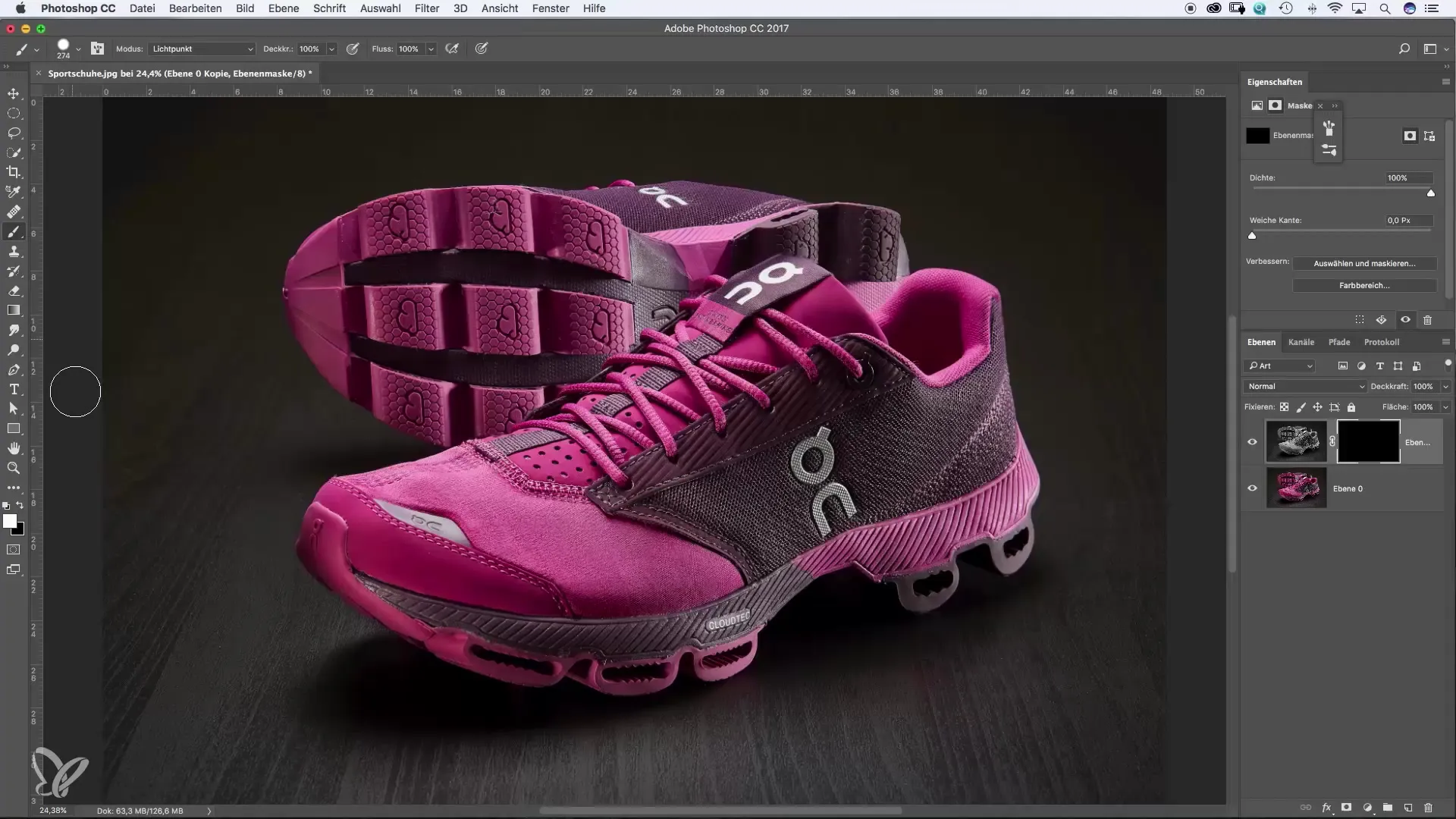The image size is (1456, 819).
Task: Open the Fluss flow dropdown arrow
Action: coord(431,49)
